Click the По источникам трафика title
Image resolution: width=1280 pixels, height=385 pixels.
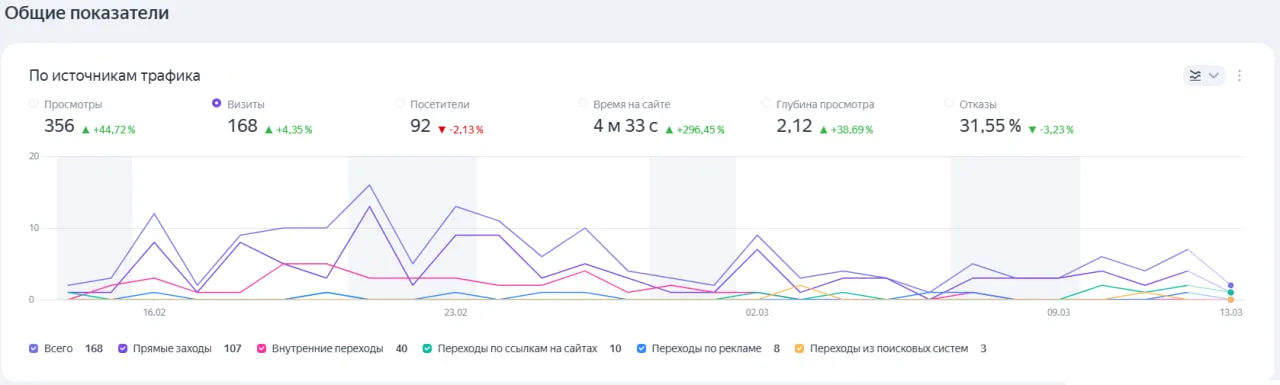pyautogui.click(x=114, y=75)
